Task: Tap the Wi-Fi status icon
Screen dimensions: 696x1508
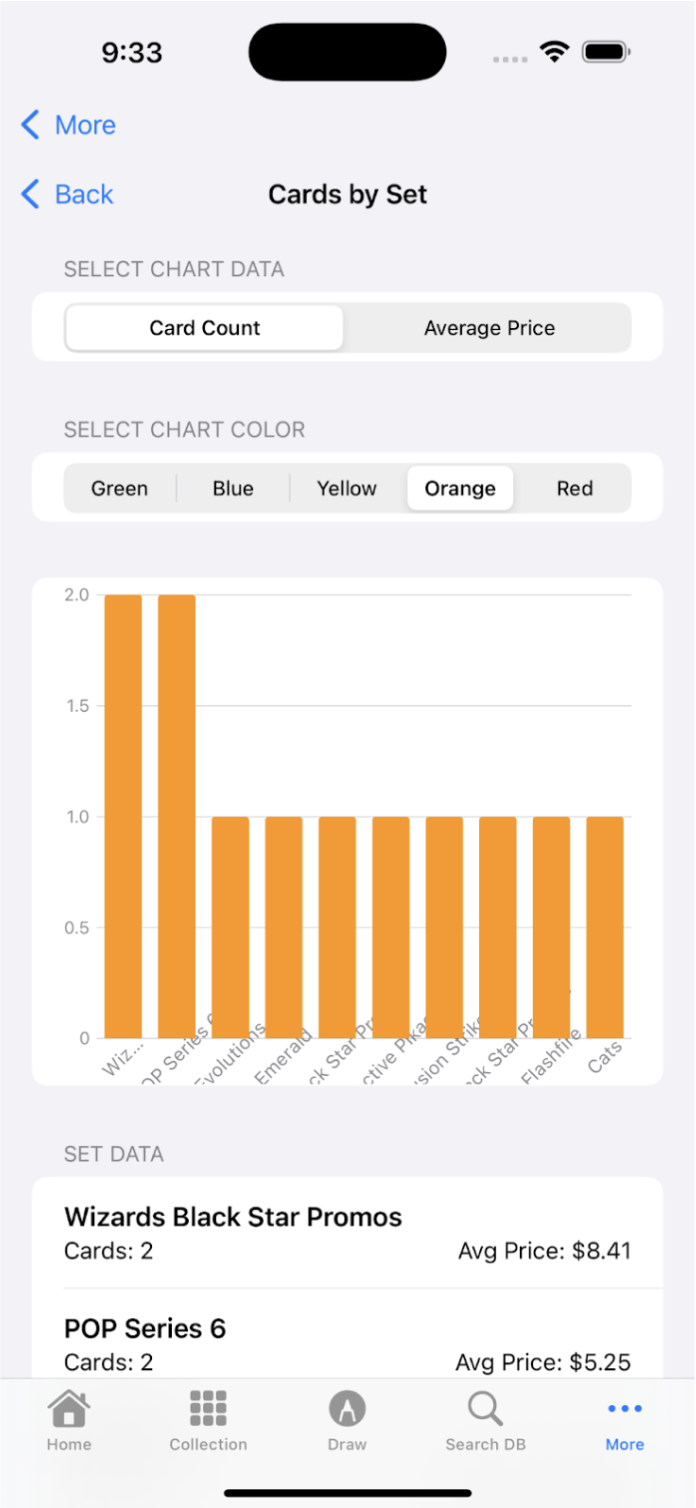Action: coord(554,50)
